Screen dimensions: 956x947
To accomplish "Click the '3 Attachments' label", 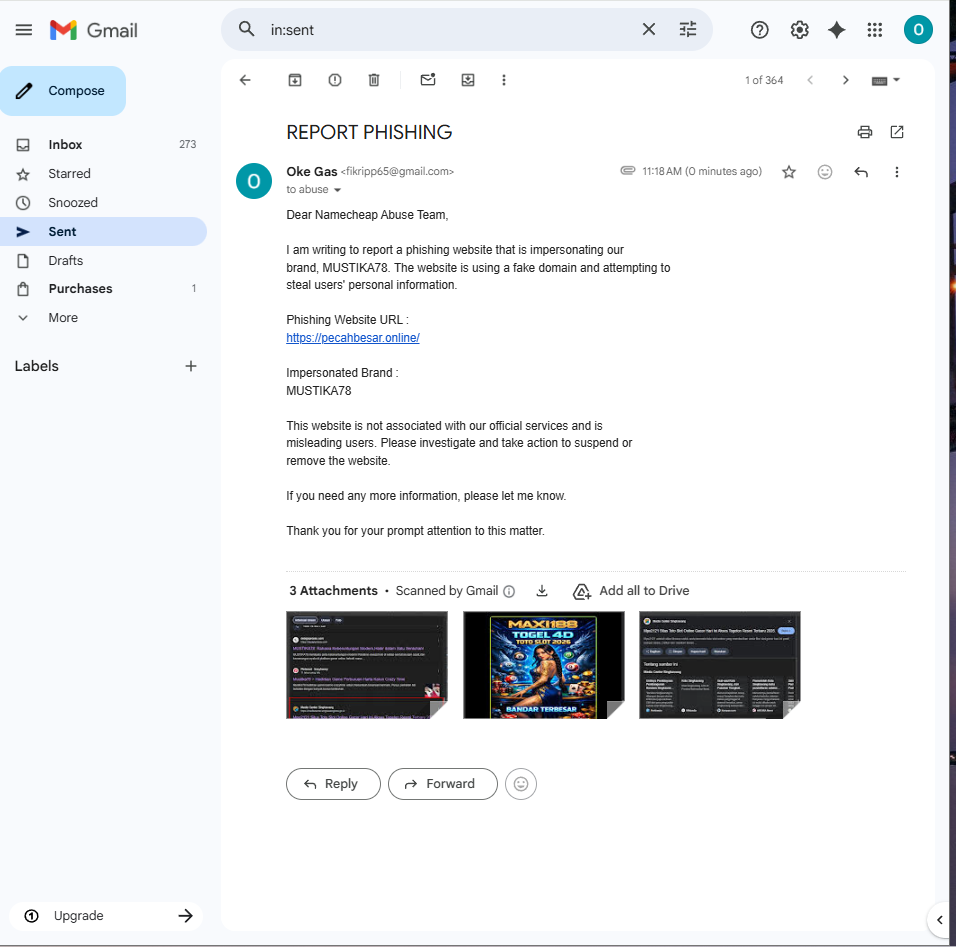I will (x=333, y=591).
